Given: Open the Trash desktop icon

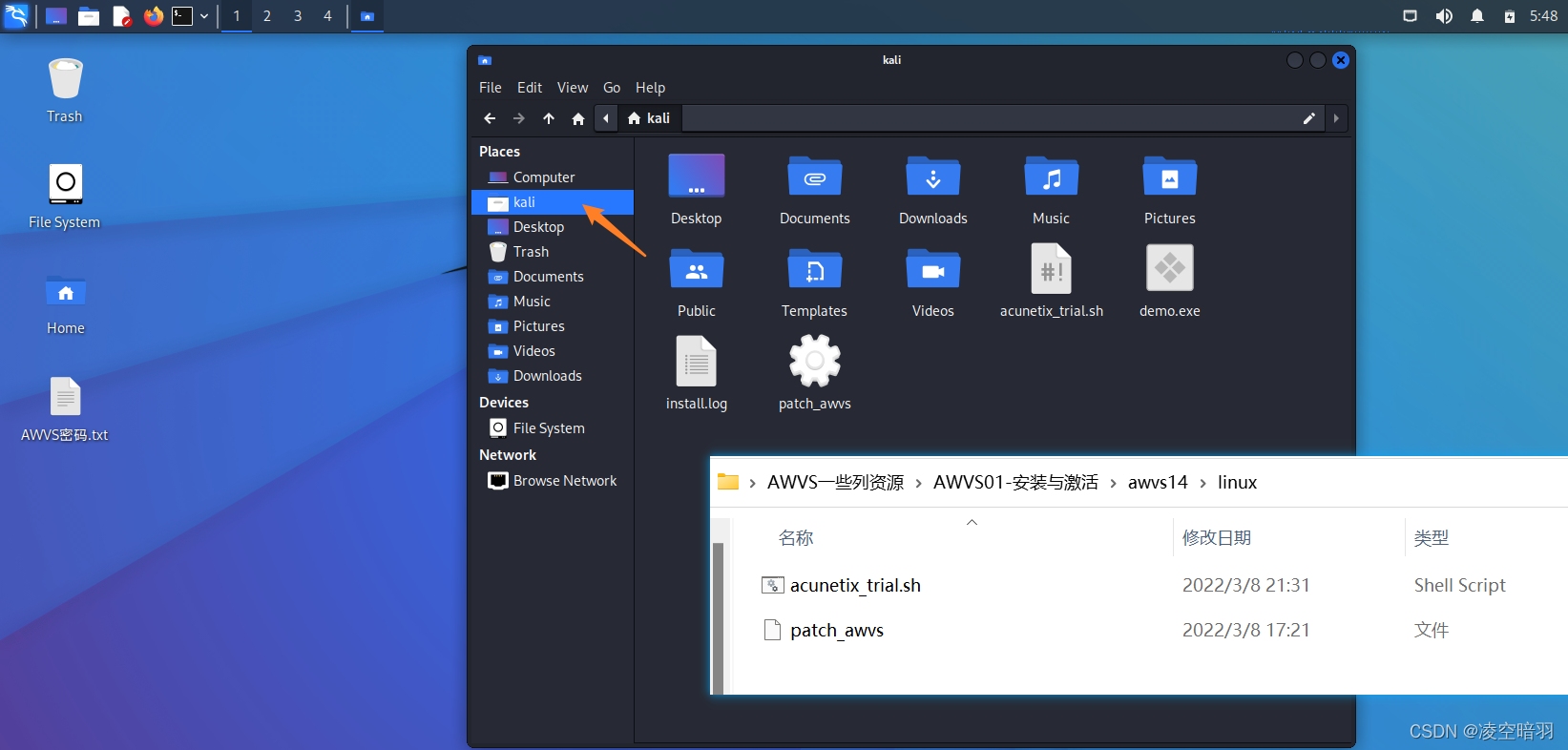Looking at the screenshot, I should 65,91.
